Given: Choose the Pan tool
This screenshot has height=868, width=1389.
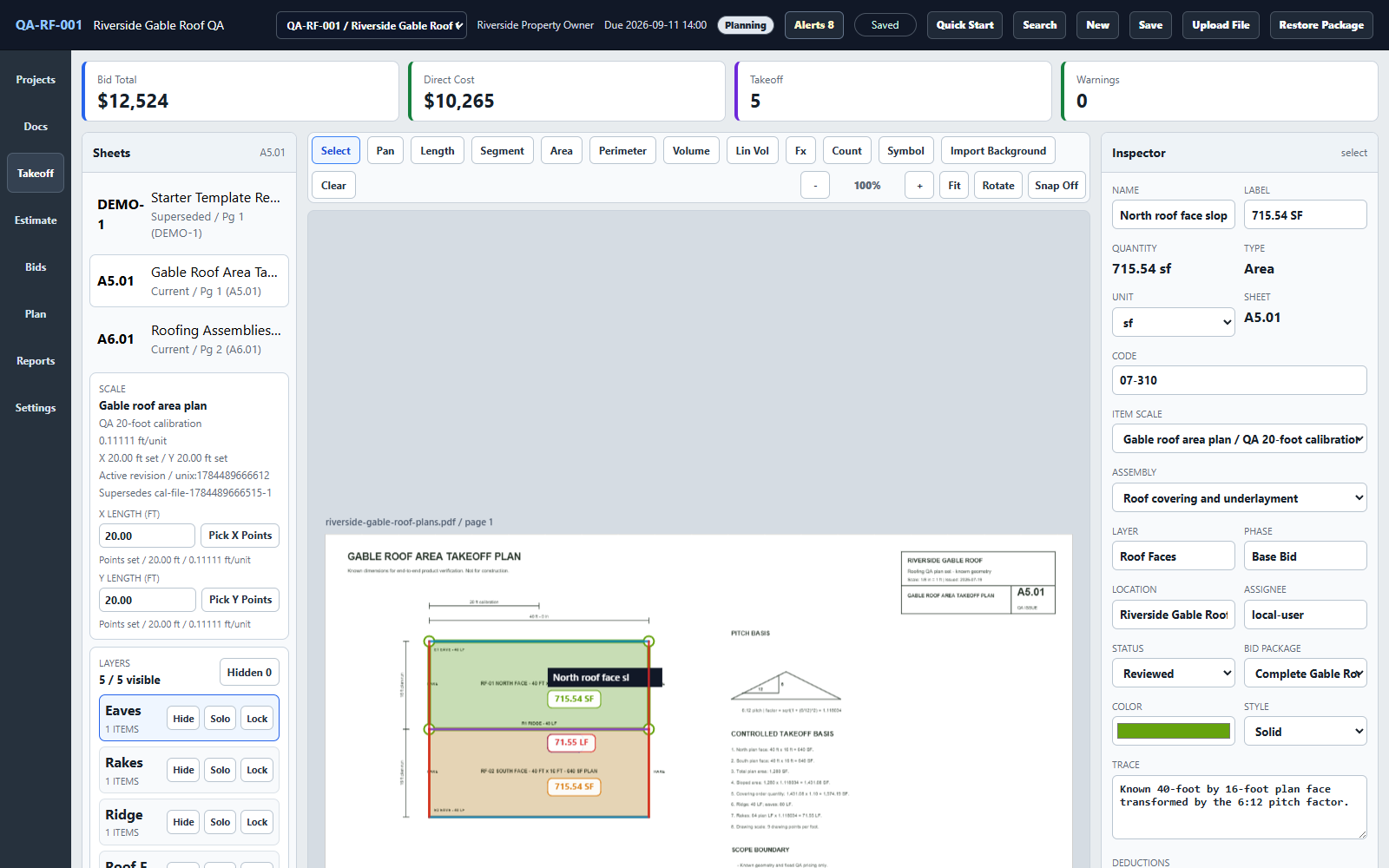Looking at the screenshot, I should pyautogui.click(x=385, y=151).
